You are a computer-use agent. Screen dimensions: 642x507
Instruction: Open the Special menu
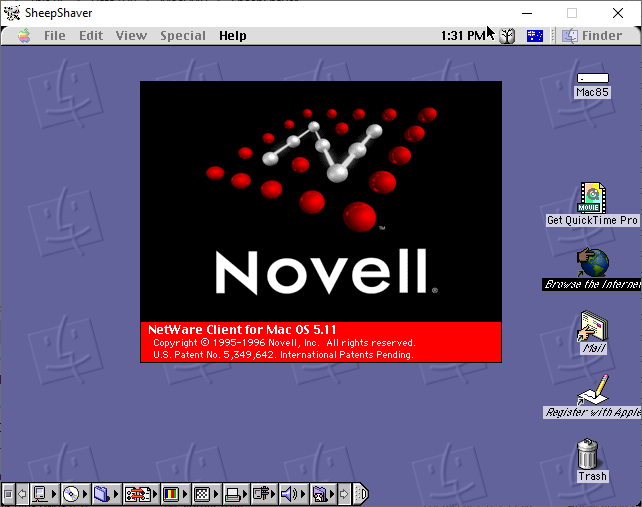pos(183,36)
